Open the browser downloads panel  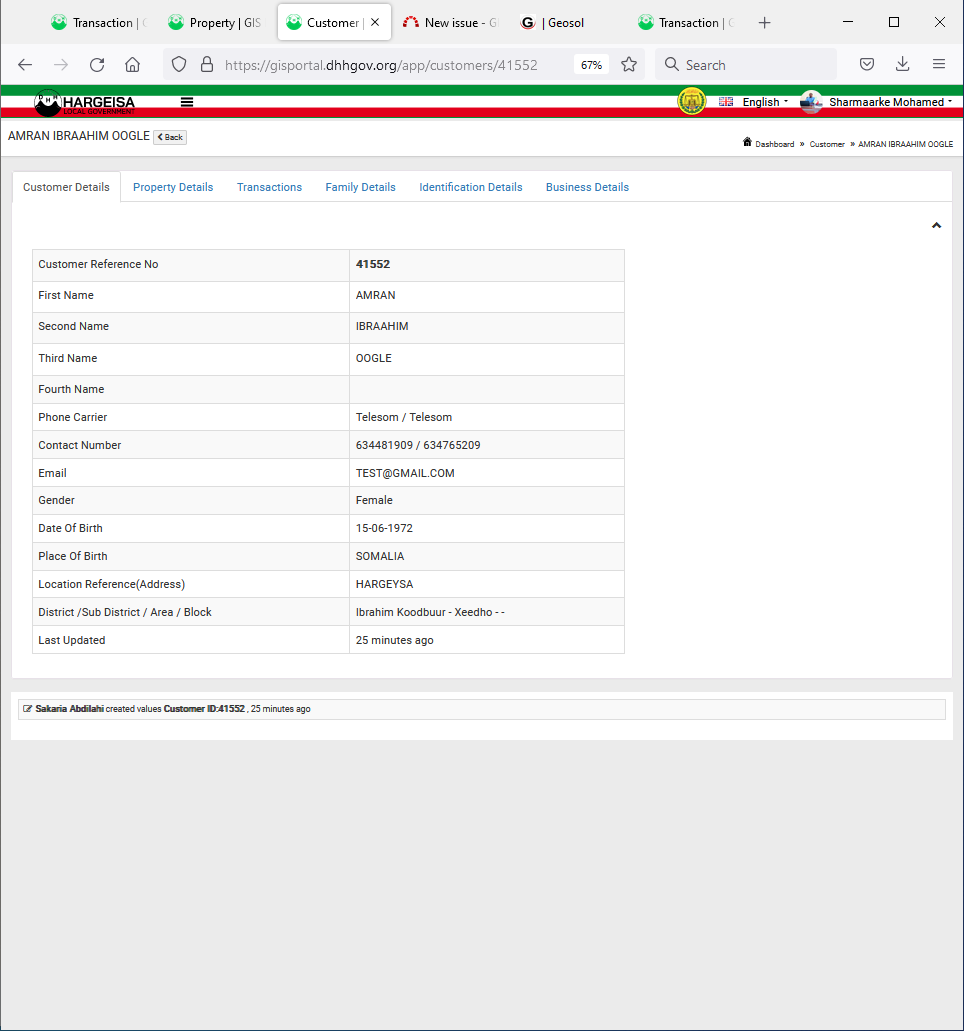903,64
